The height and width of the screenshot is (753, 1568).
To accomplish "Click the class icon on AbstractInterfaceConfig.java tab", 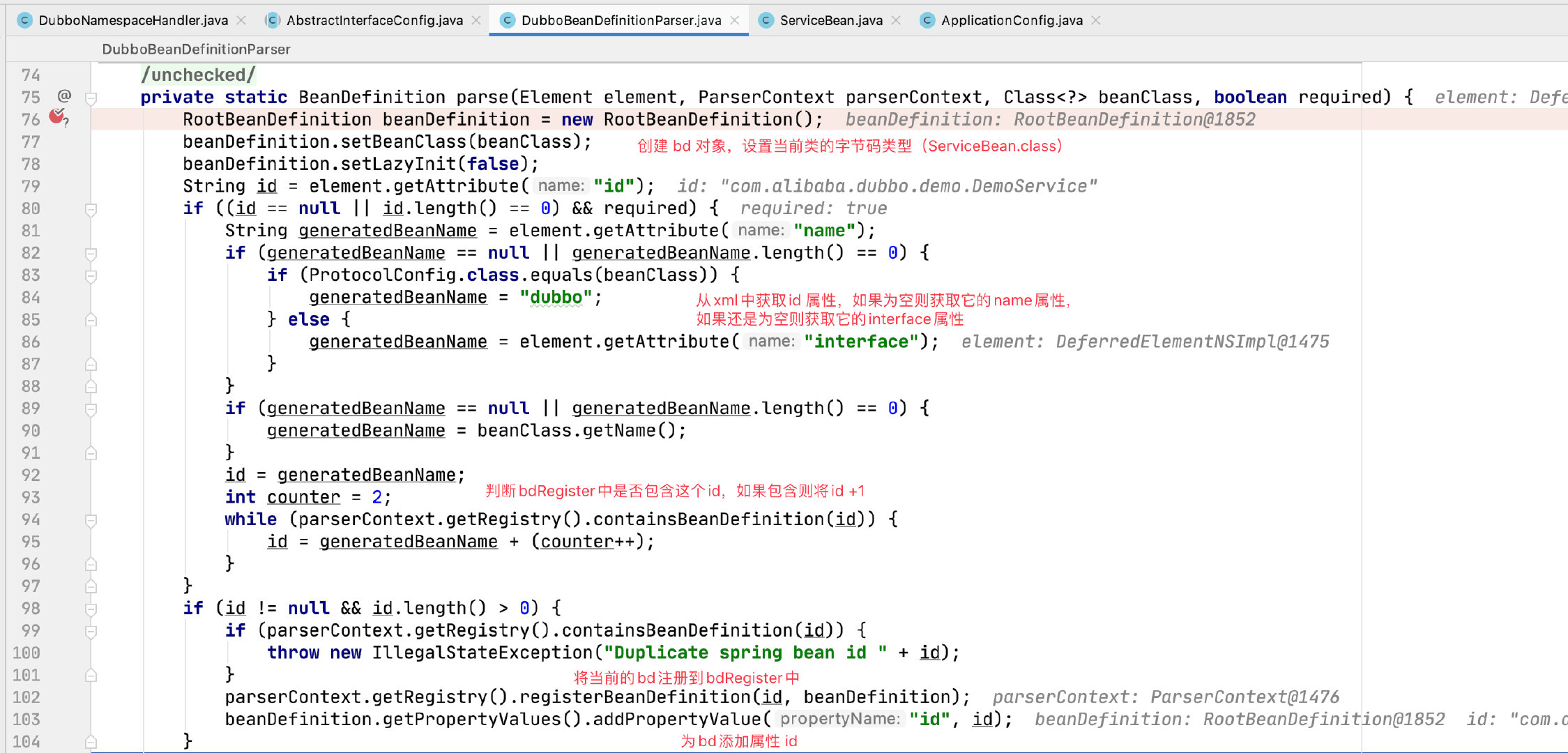I will pos(273,20).
